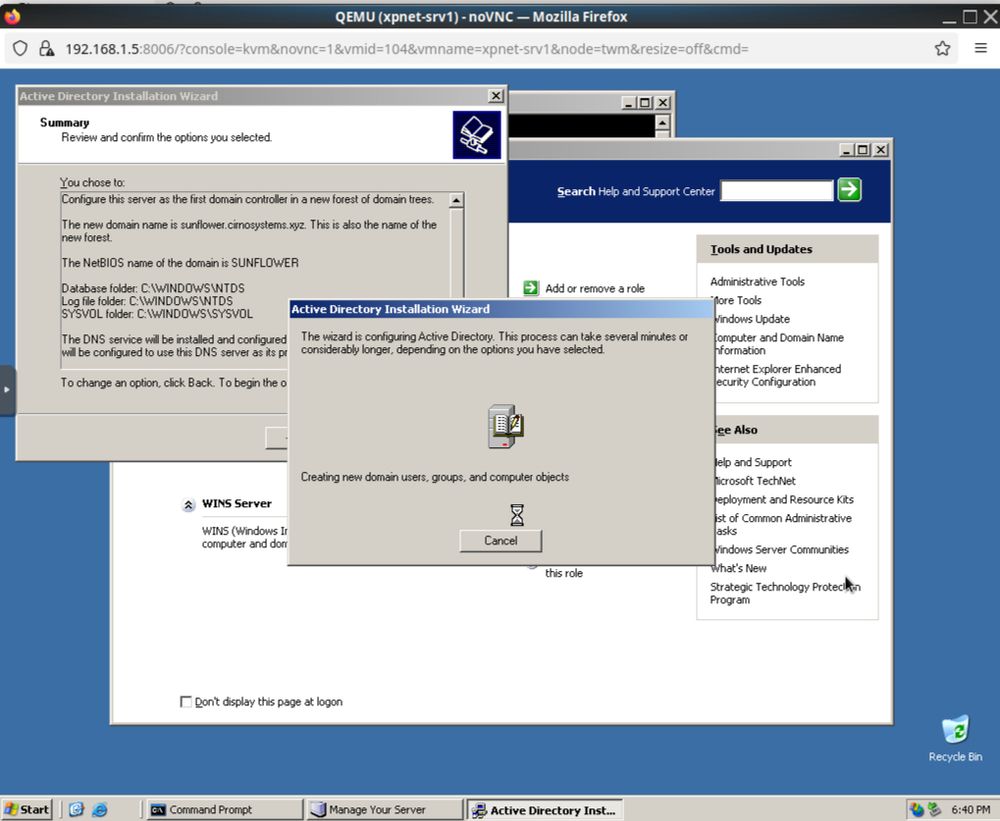Cancel the Active Directory configuration
The height and width of the screenshot is (821, 1000).
(x=501, y=540)
